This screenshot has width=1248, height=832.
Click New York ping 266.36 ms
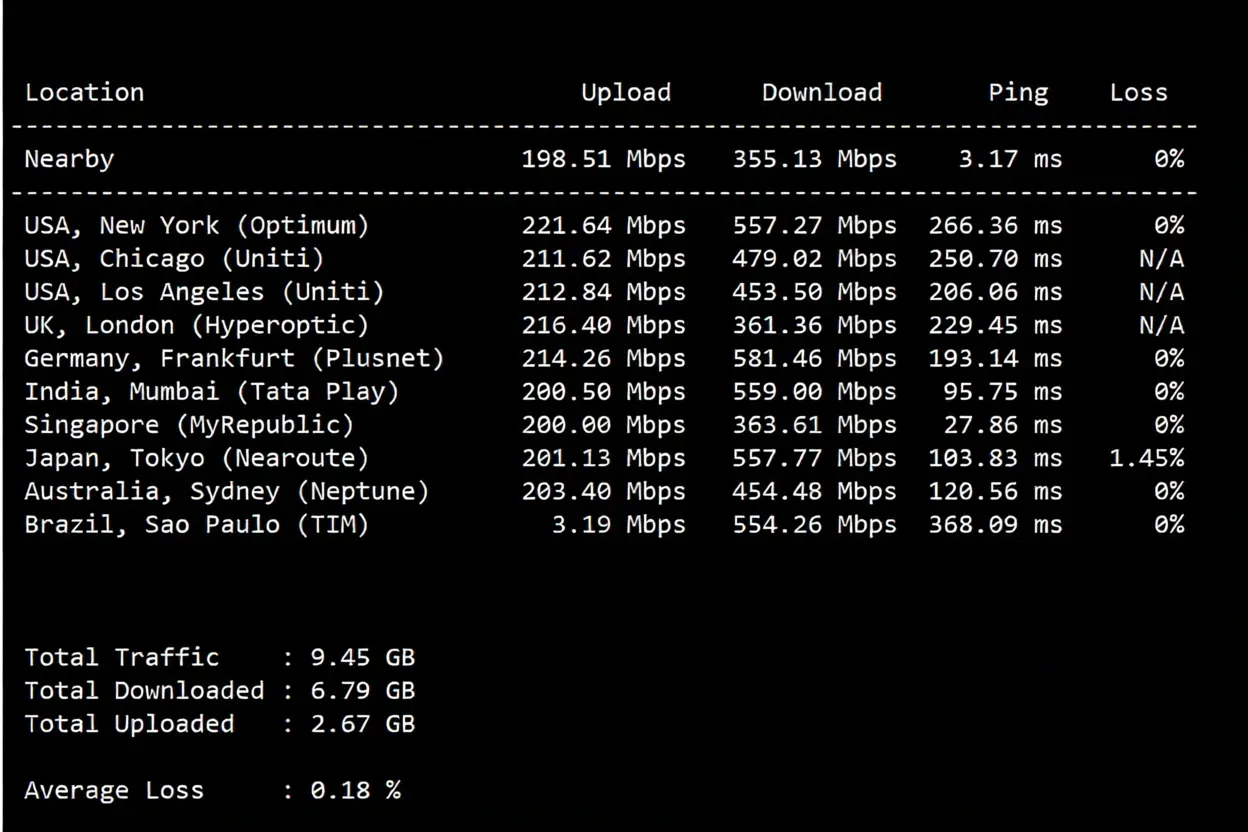(995, 226)
